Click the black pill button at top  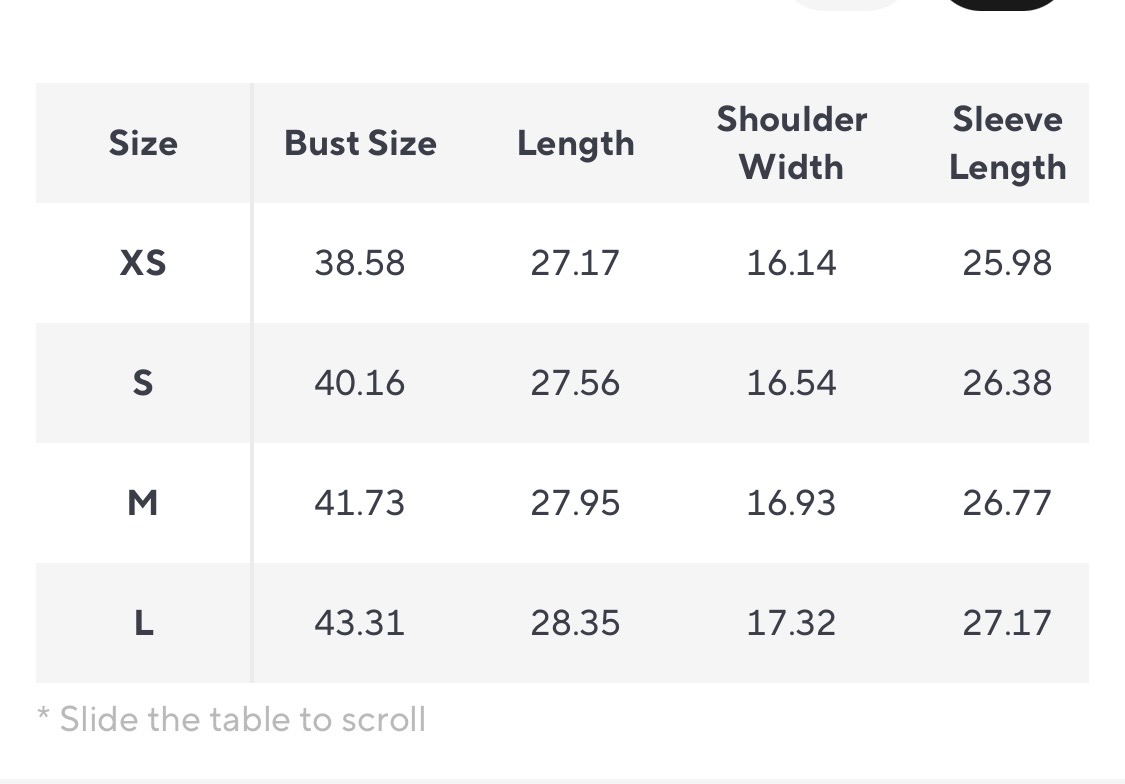tap(1002, 3)
